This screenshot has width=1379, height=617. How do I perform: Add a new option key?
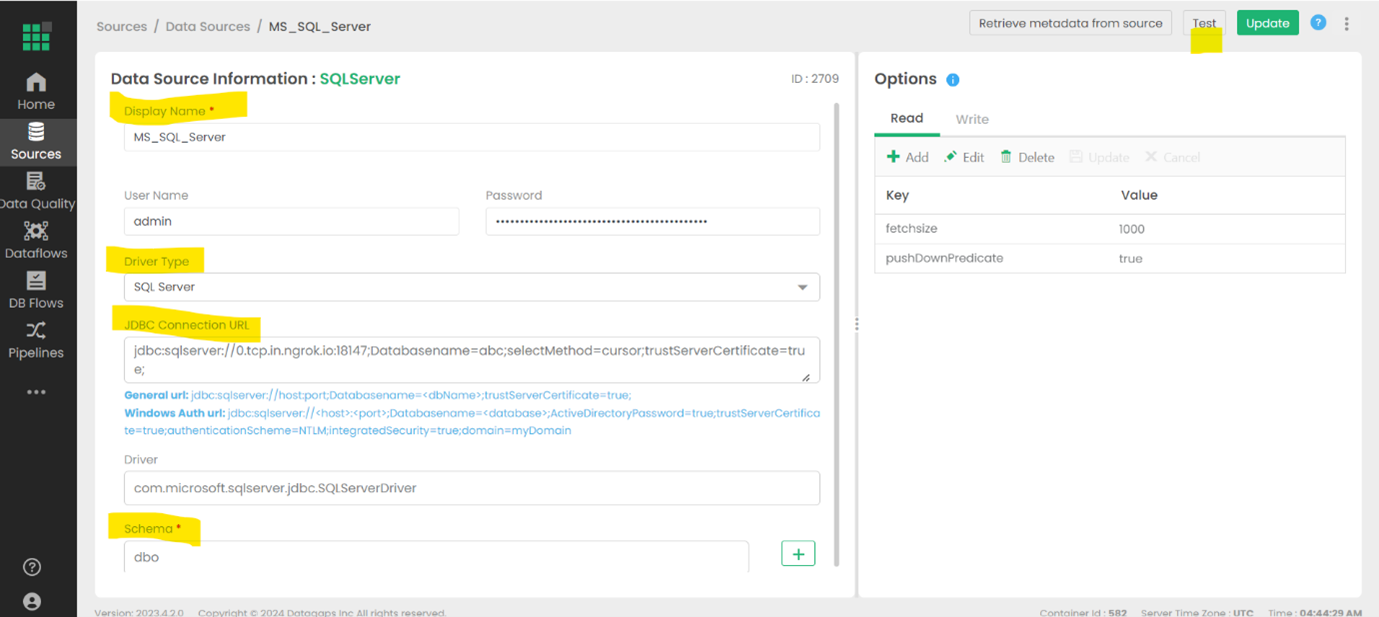(908, 157)
